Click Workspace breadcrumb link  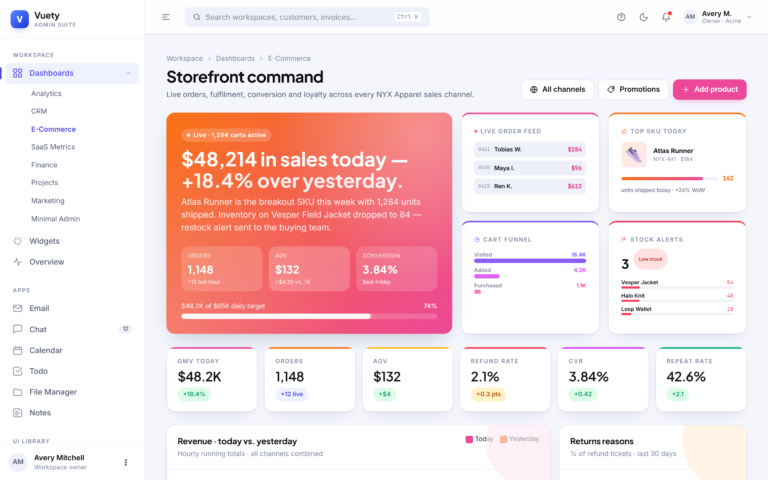click(185, 58)
